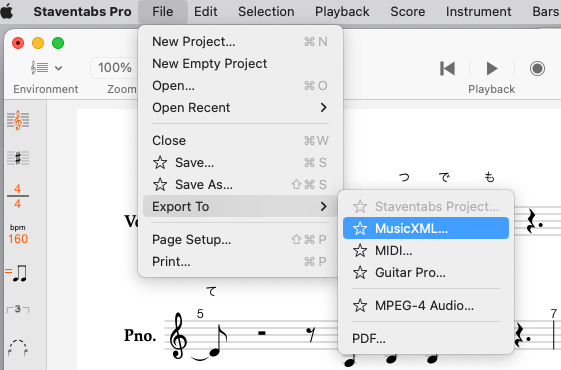Export as MPEG-4 Audio…
The image size is (561, 370).
click(x=426, y=306)
